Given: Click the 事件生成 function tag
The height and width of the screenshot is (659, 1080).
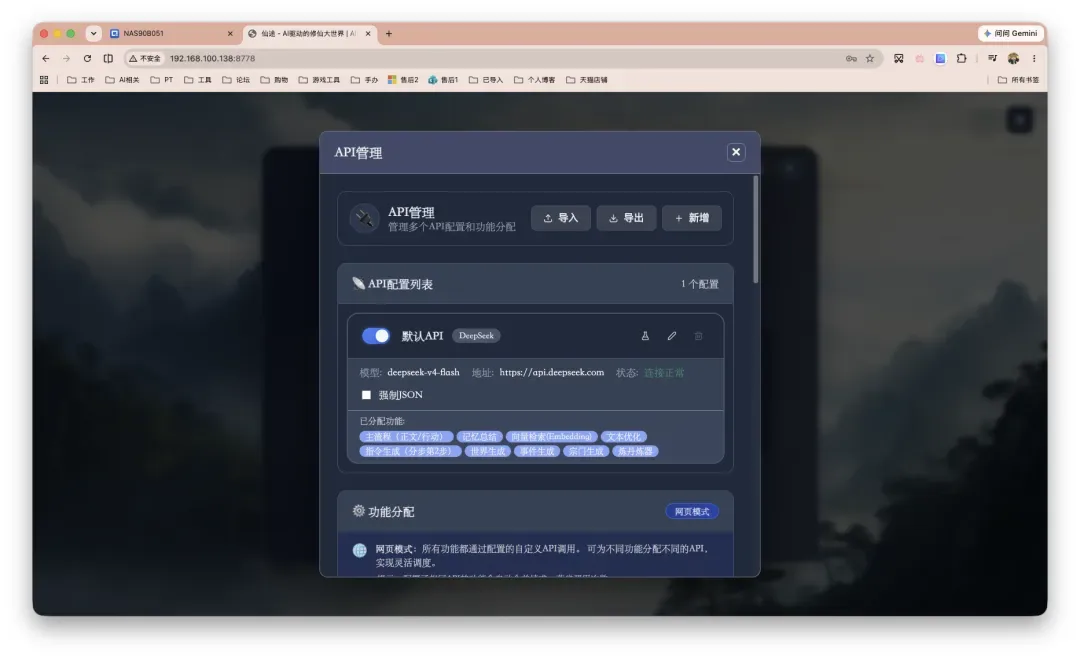Looking at the screenshot, I should [537, 452].
